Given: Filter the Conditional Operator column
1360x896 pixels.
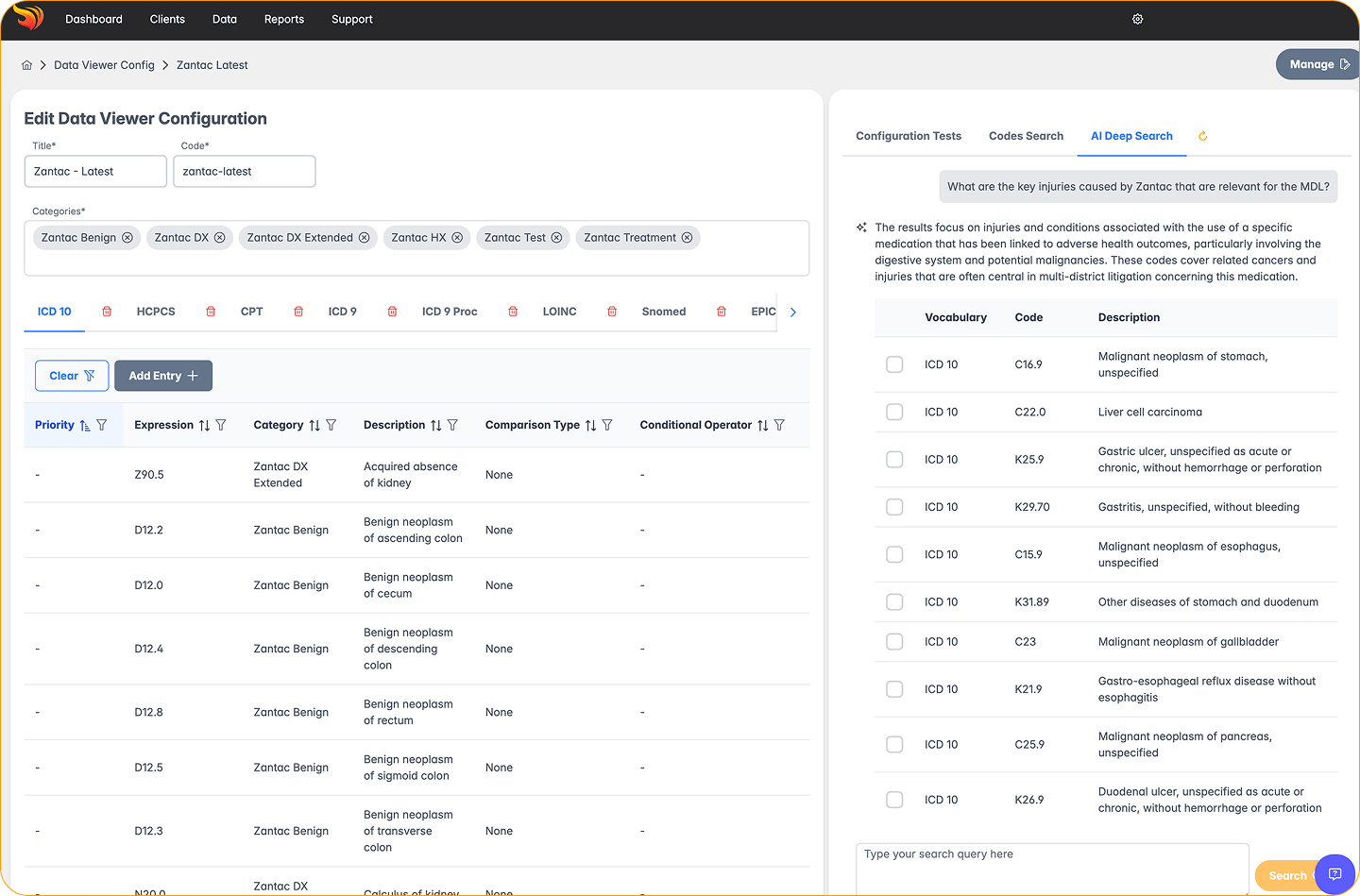Looking at the screenshot, I should pos(779,425).
